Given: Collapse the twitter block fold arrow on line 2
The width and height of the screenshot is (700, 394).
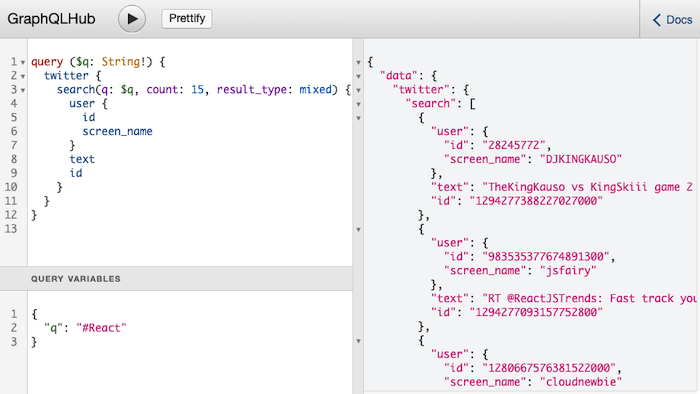Looking at the screenshot, I should coord(23,76).
